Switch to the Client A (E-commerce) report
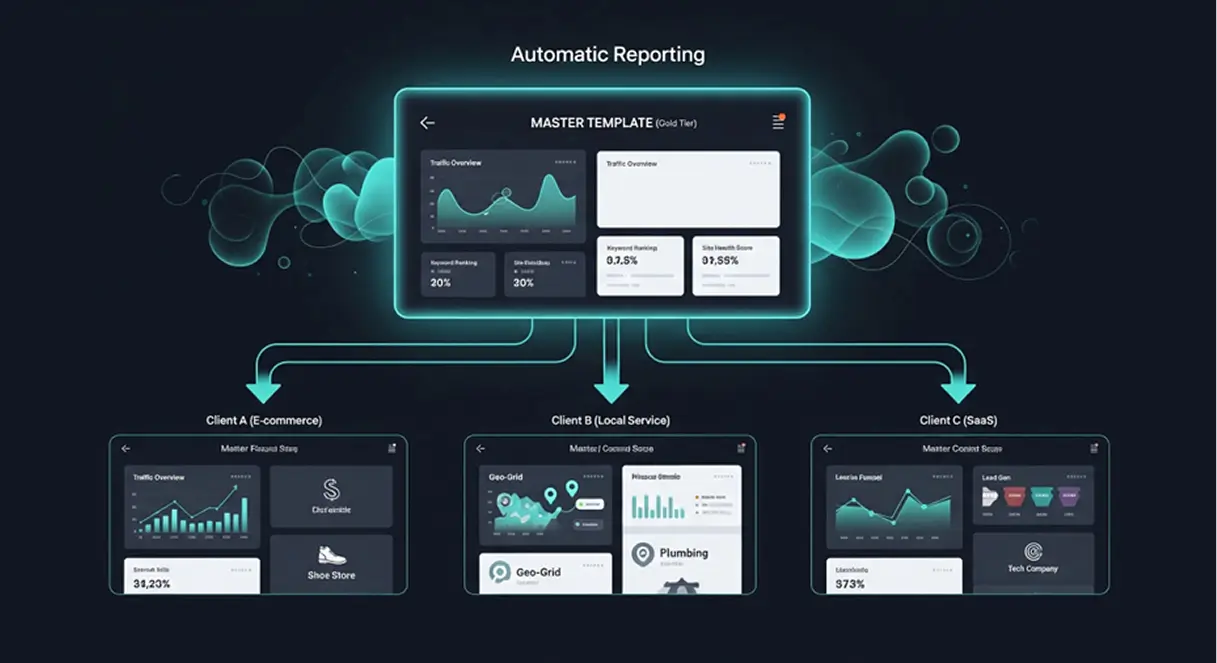Image resolution: width=1217 pixels, height=663 pixels. 262,420
